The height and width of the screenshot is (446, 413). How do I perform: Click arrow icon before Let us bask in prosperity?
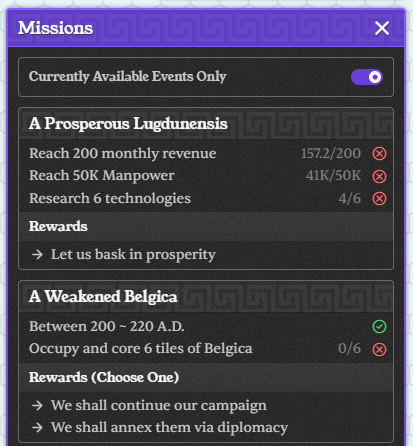click(x=37, y=255)
